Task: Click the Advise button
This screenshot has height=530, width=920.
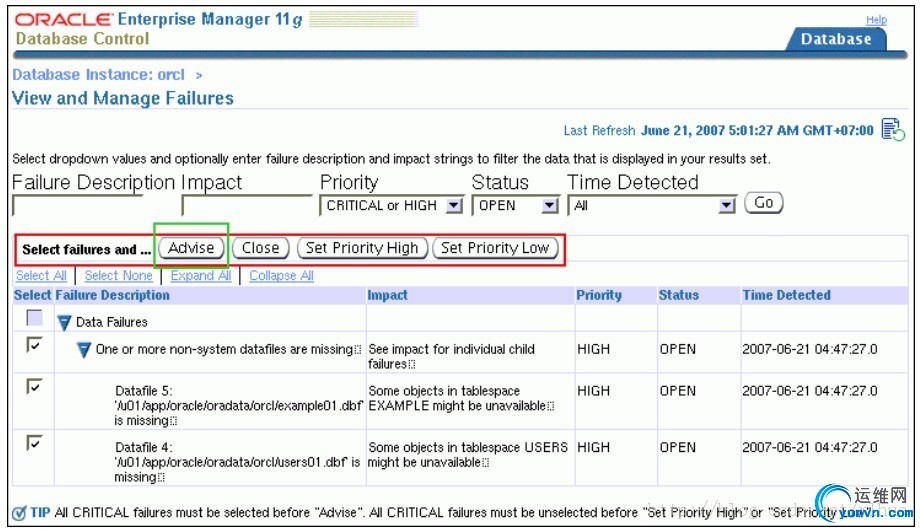Action: (x=191, y=248)
